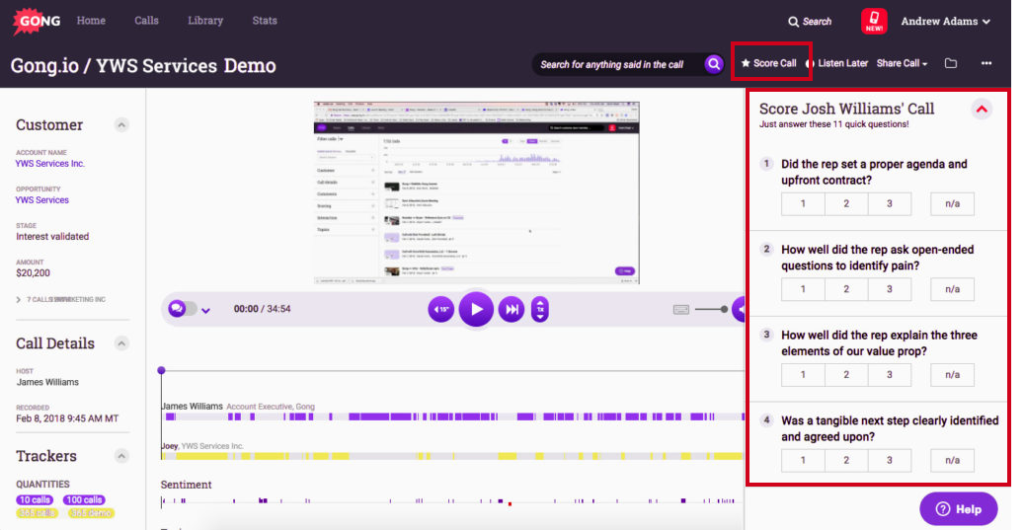Open the Home menu item
The width and height of the screenshot is (1024, 530).
click(x=91, y=21)
